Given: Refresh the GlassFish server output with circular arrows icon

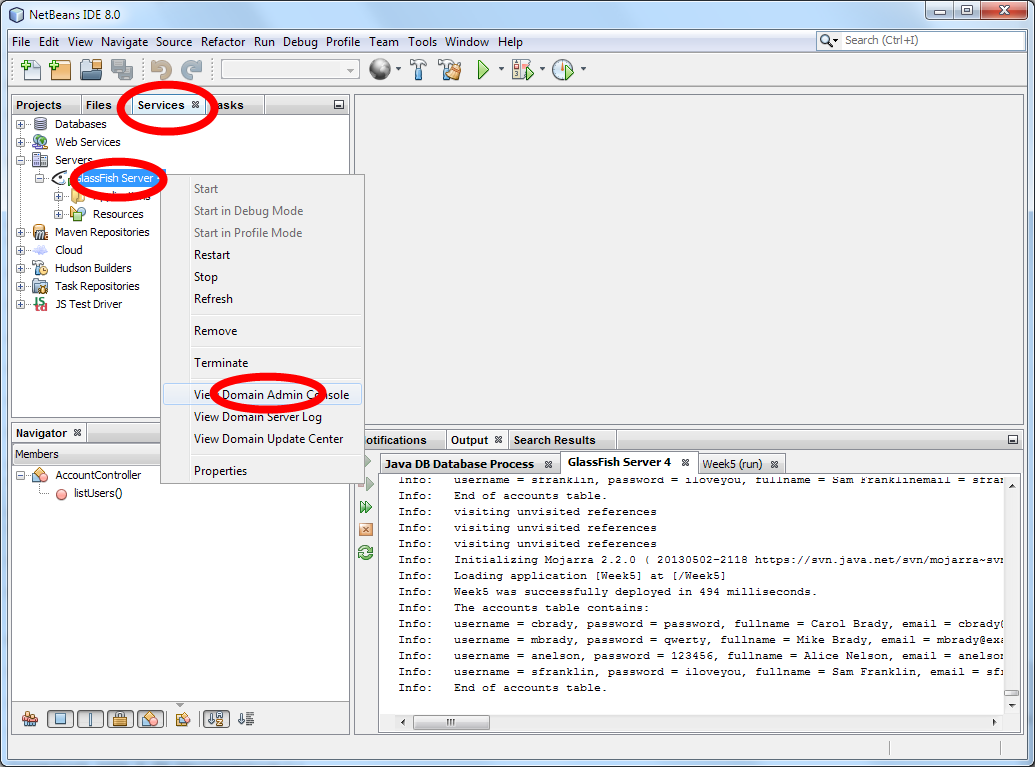Looking at the screenshot, I should (x=366, y=553).
